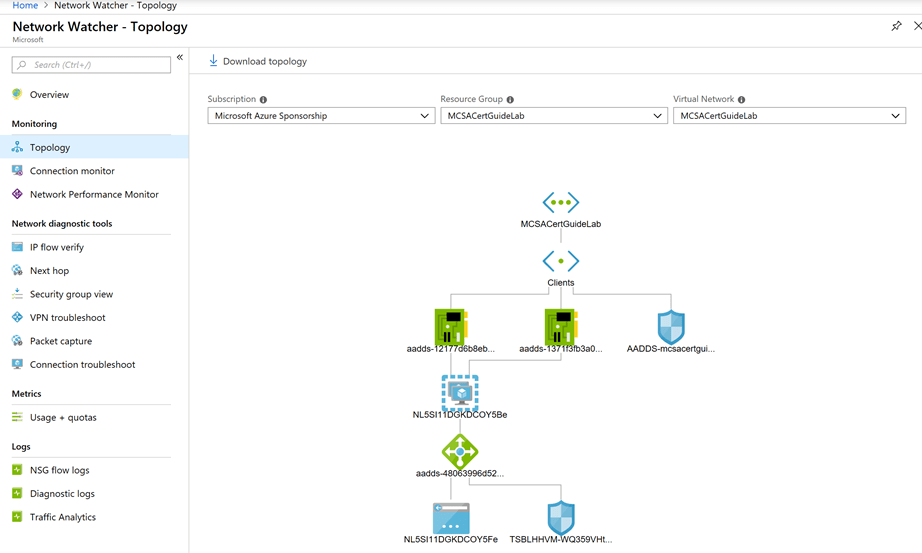Click the TSBLHHVM-WQ359VHt shield icon
The image size is (922, 553).
561,518
